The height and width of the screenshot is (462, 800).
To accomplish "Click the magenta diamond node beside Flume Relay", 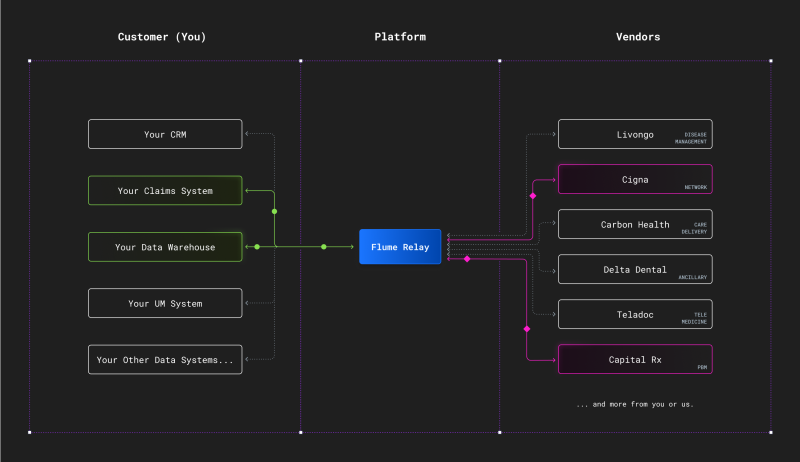I will (x=467, y=259).
